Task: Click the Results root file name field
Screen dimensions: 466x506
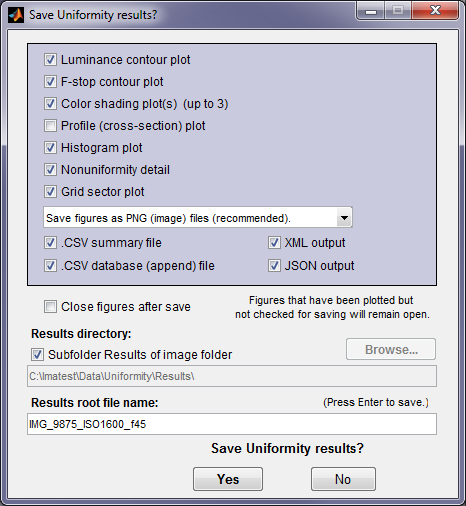Action: [232, 424]
